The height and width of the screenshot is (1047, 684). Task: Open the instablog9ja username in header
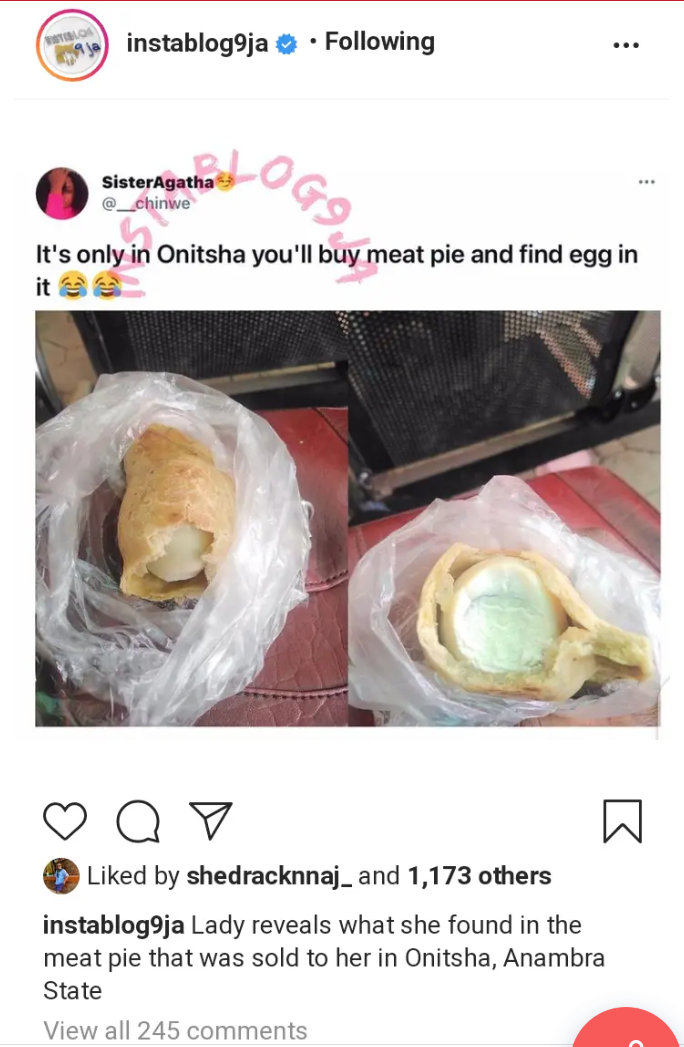click(197, 43)
